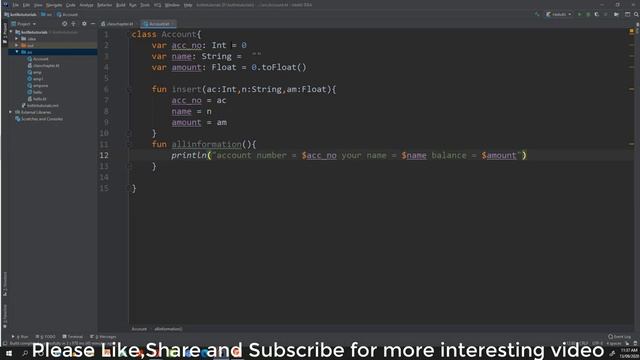Click the Stop icon in toolbar
The height and width of the screenshot is (360, 640).
[606, 14]
